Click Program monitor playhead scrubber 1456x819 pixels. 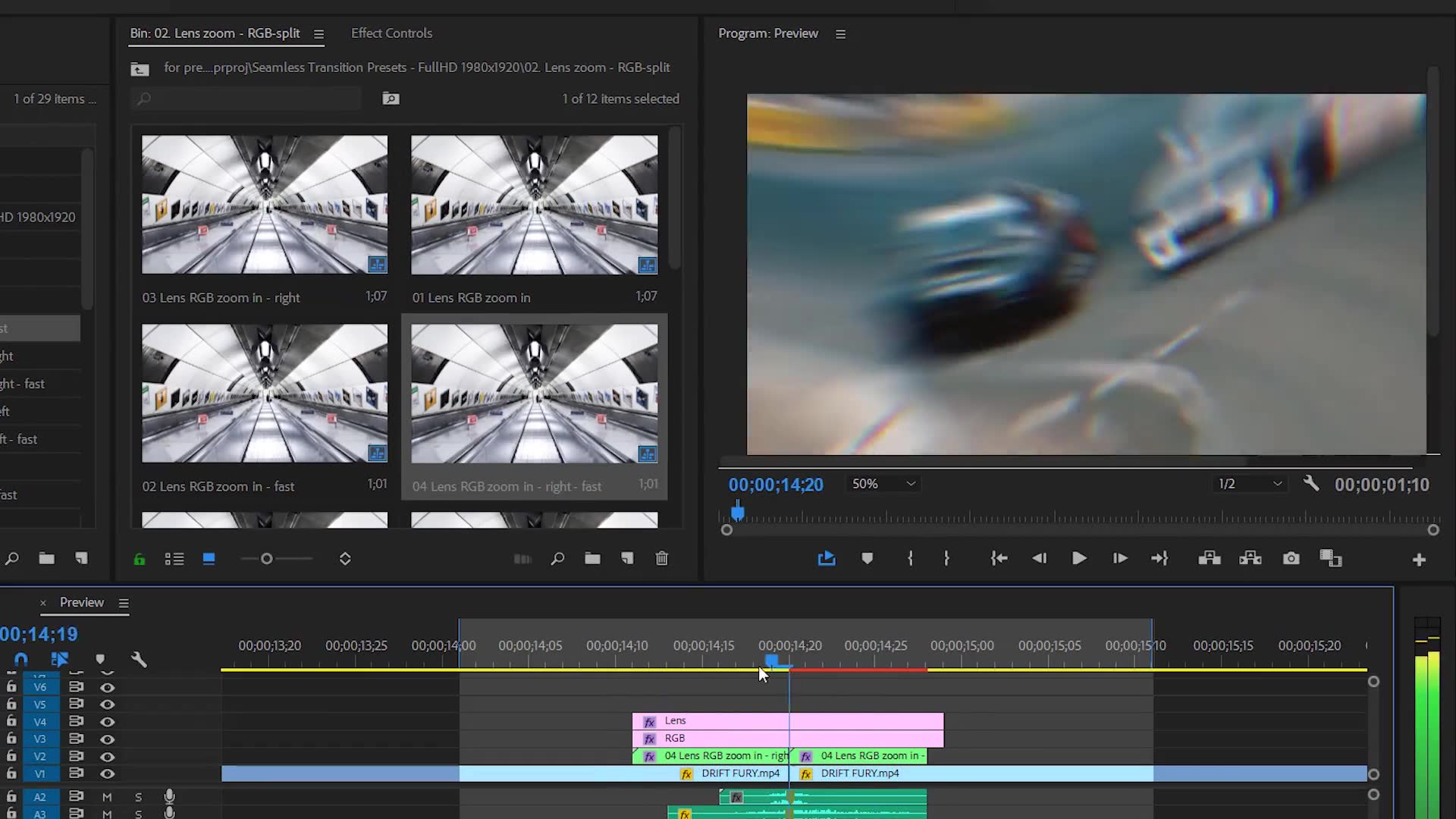[x=737, y=513]
